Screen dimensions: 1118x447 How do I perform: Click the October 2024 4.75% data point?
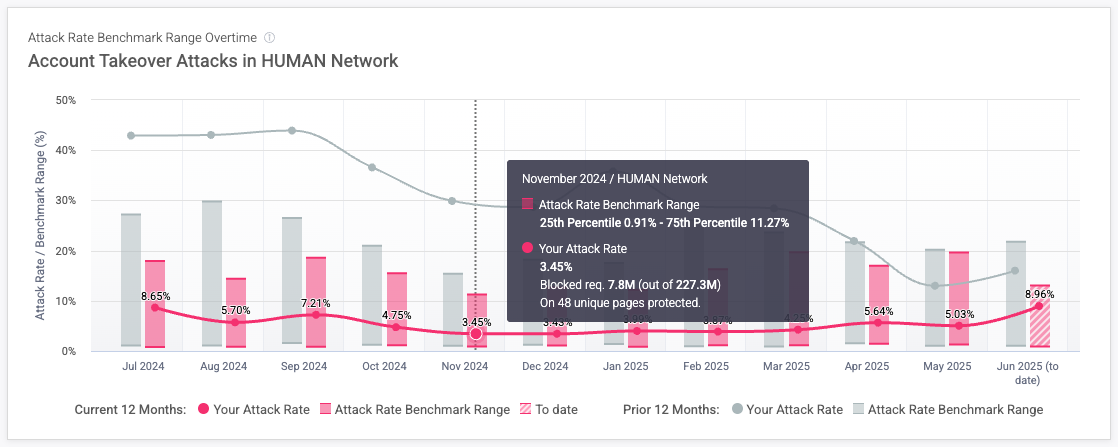coord(396,327)
